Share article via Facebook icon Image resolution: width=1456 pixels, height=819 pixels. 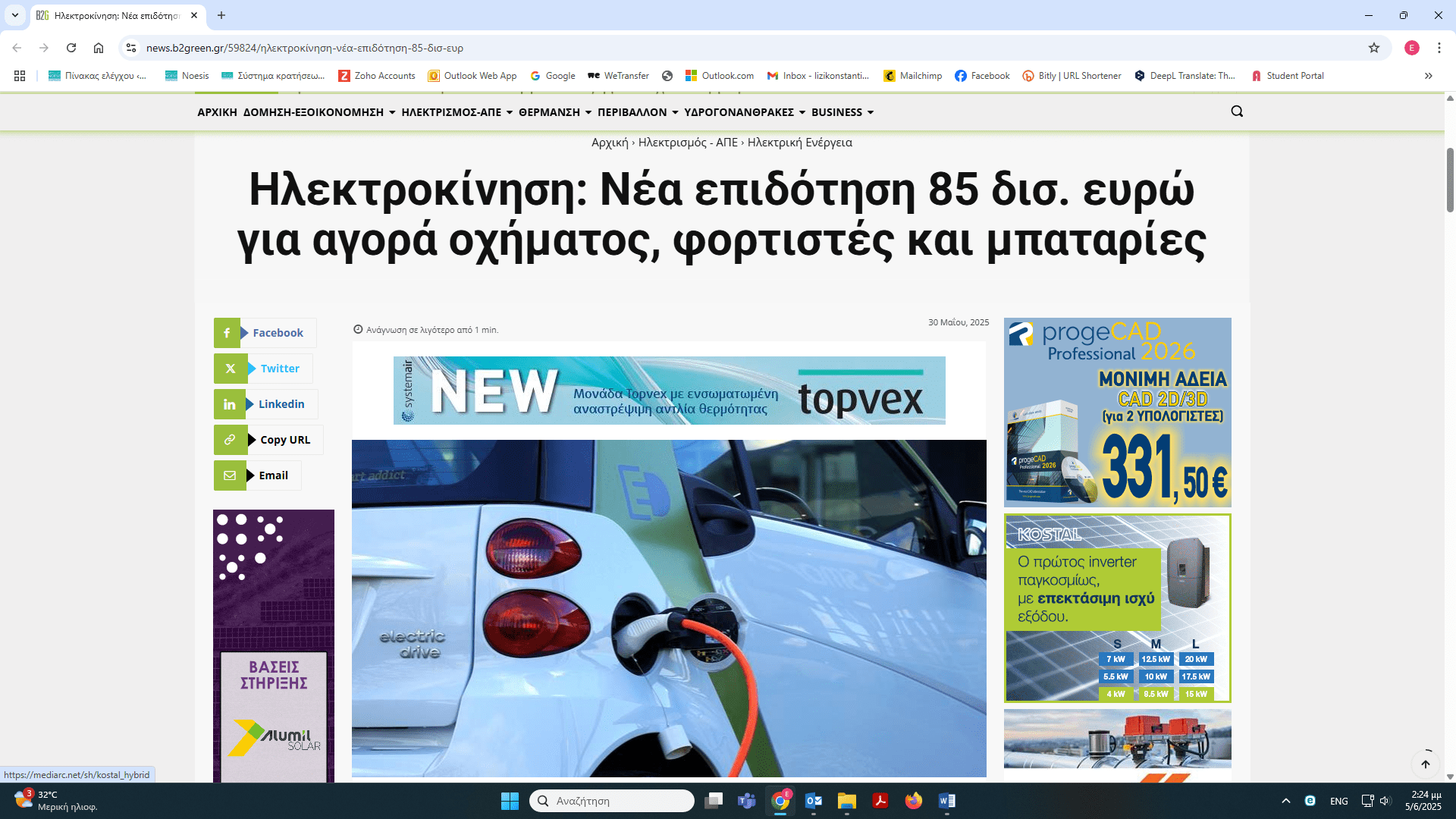tap(227, 333)
